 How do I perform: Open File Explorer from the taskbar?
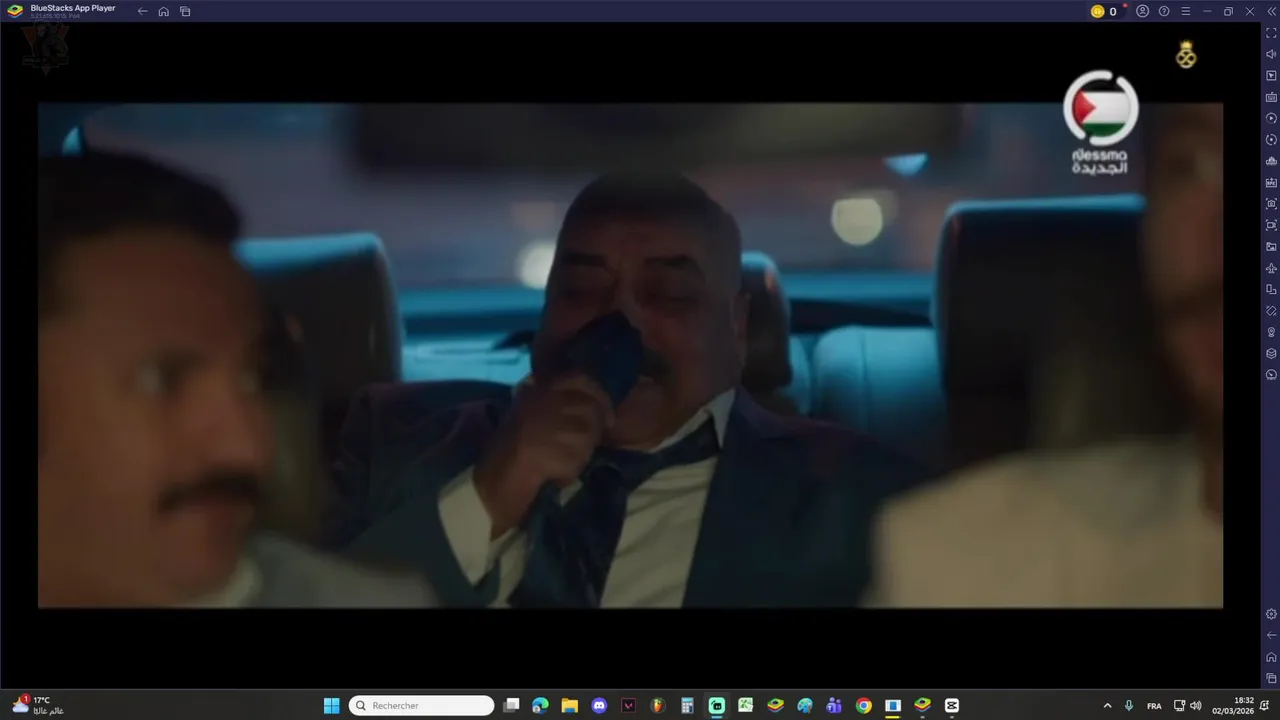click(569, 705)
